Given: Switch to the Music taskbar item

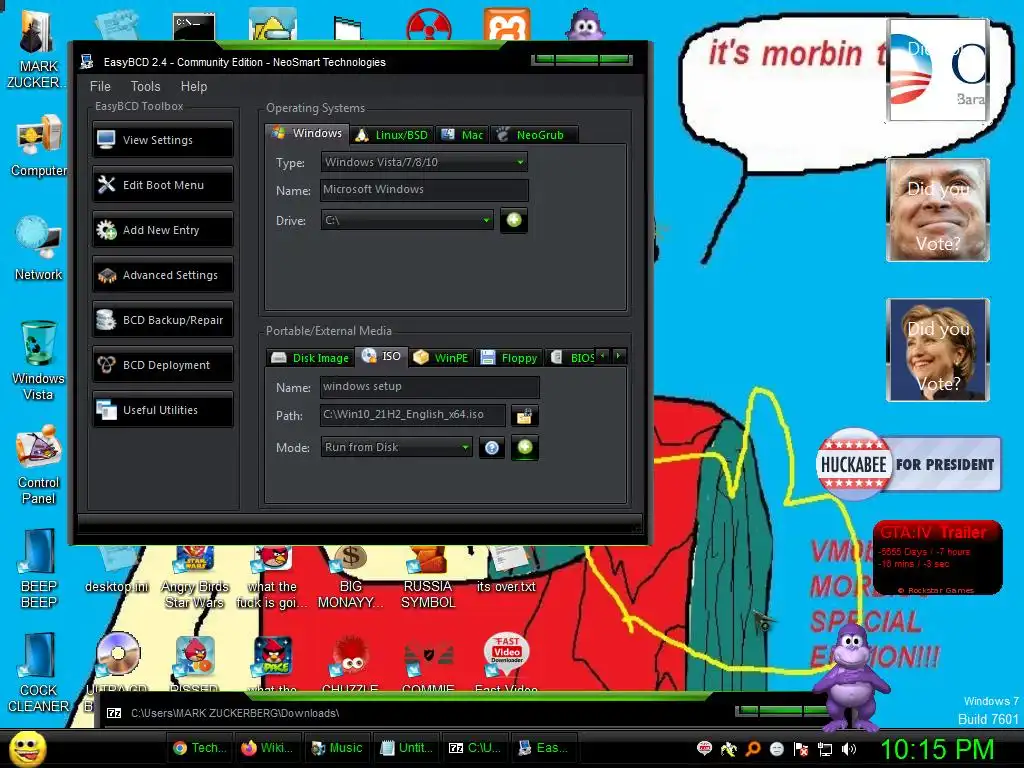Looking at the screenshot, I should tap(337, 748).
